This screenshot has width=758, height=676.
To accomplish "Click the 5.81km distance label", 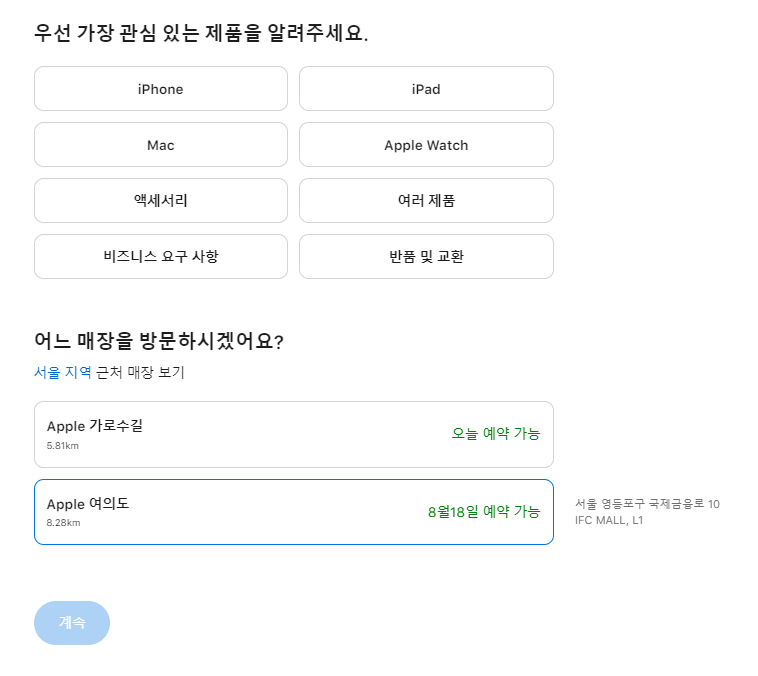I will pyautogui.click(x=62, y=446).
